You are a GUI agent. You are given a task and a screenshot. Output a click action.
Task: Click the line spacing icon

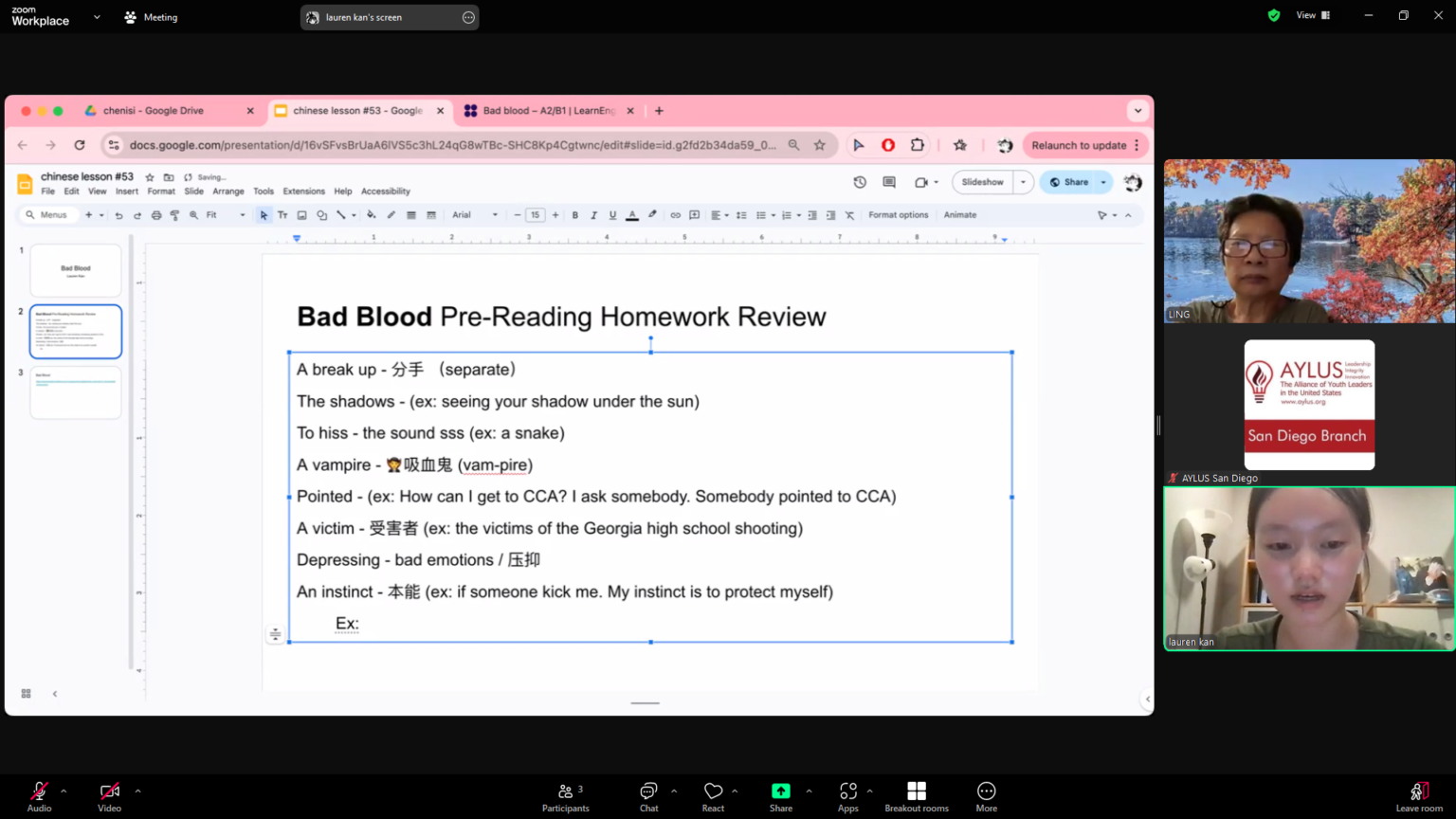point(741,215)
